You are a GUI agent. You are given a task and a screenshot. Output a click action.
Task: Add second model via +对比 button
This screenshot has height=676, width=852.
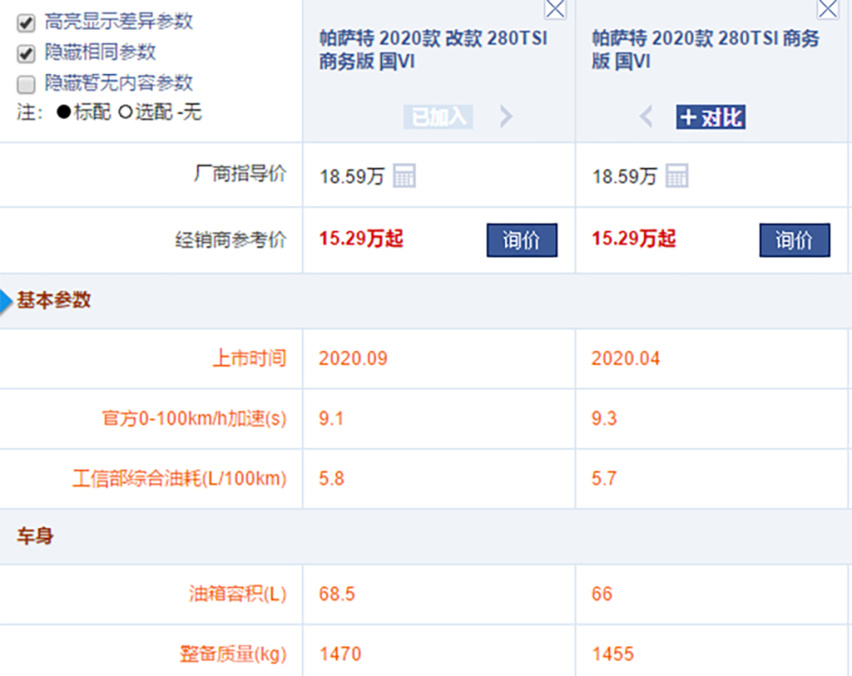[711, 117]
